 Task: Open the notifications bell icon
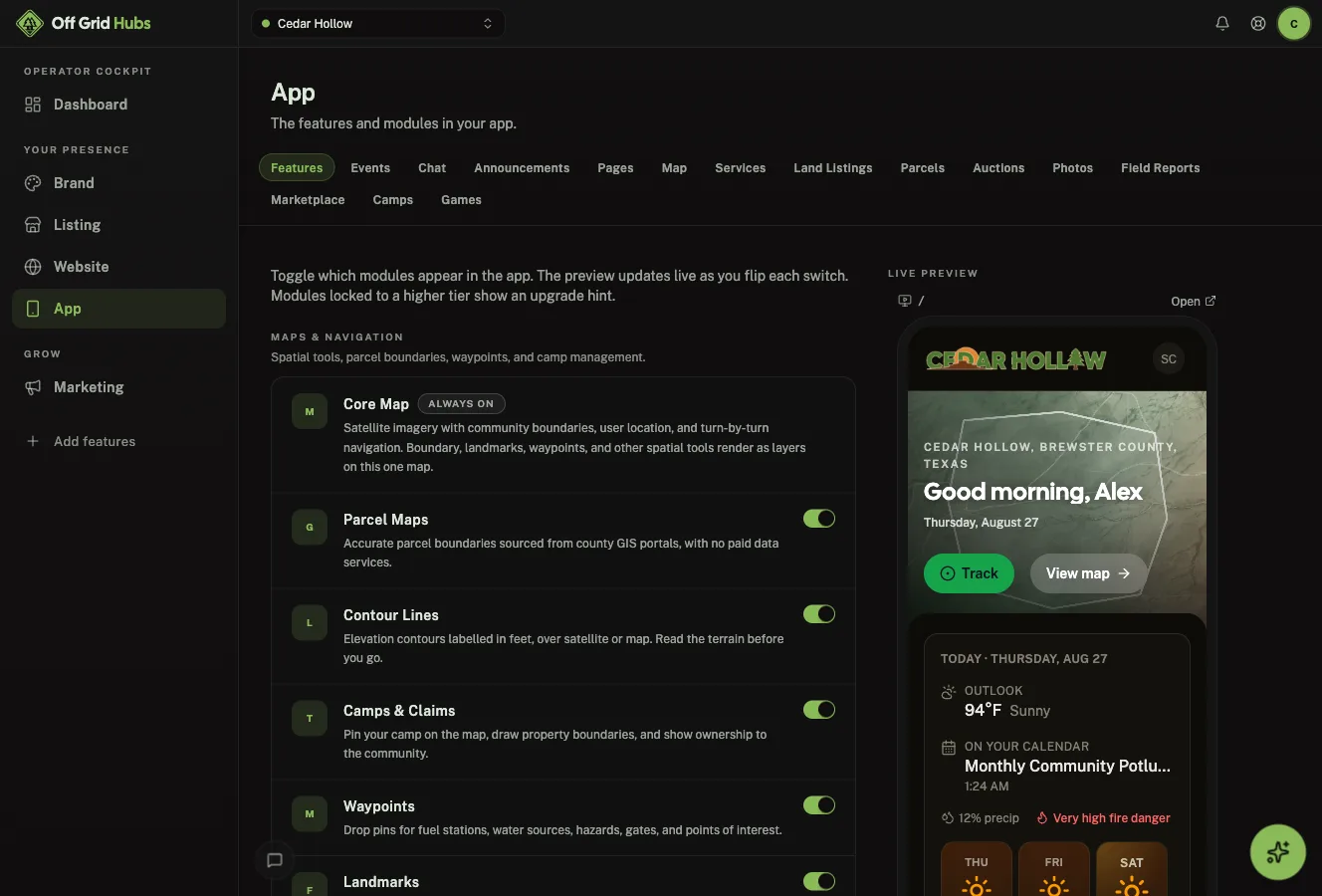pos(1222,23)
